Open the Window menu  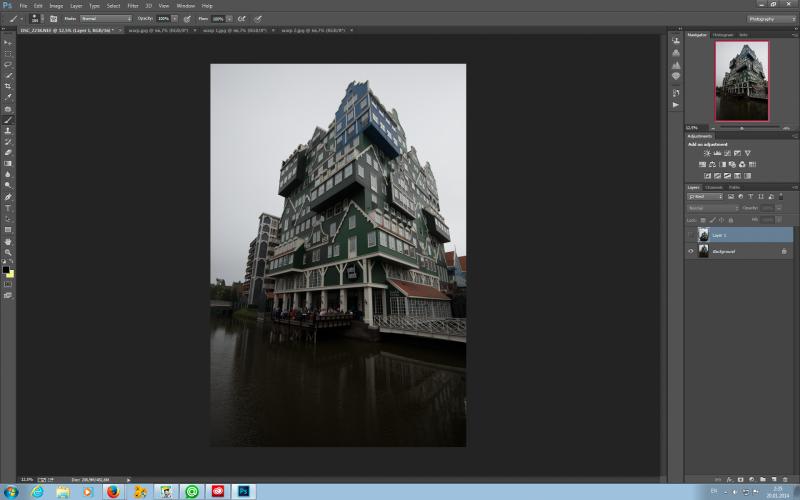click(186, 6)
